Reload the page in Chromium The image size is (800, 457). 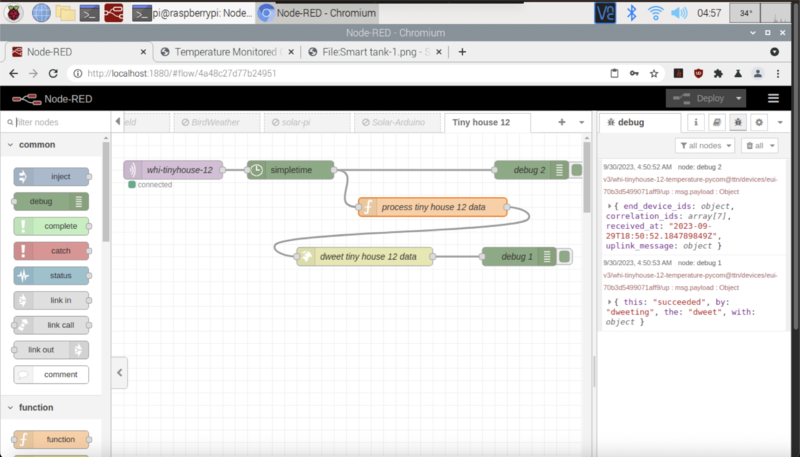(53, 73)
